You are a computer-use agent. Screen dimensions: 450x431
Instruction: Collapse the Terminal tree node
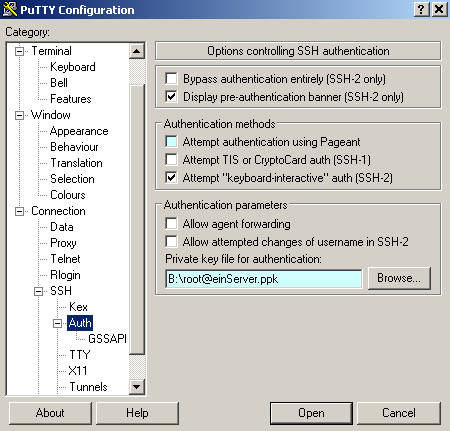coord(20,51)
